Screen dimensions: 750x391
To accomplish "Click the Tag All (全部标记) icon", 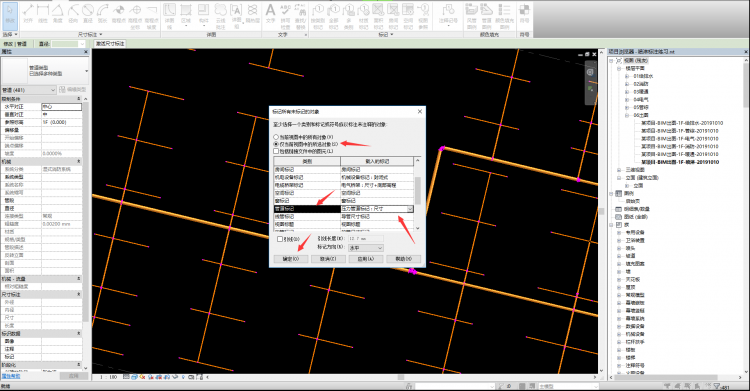I will click(x=333, y=15).
